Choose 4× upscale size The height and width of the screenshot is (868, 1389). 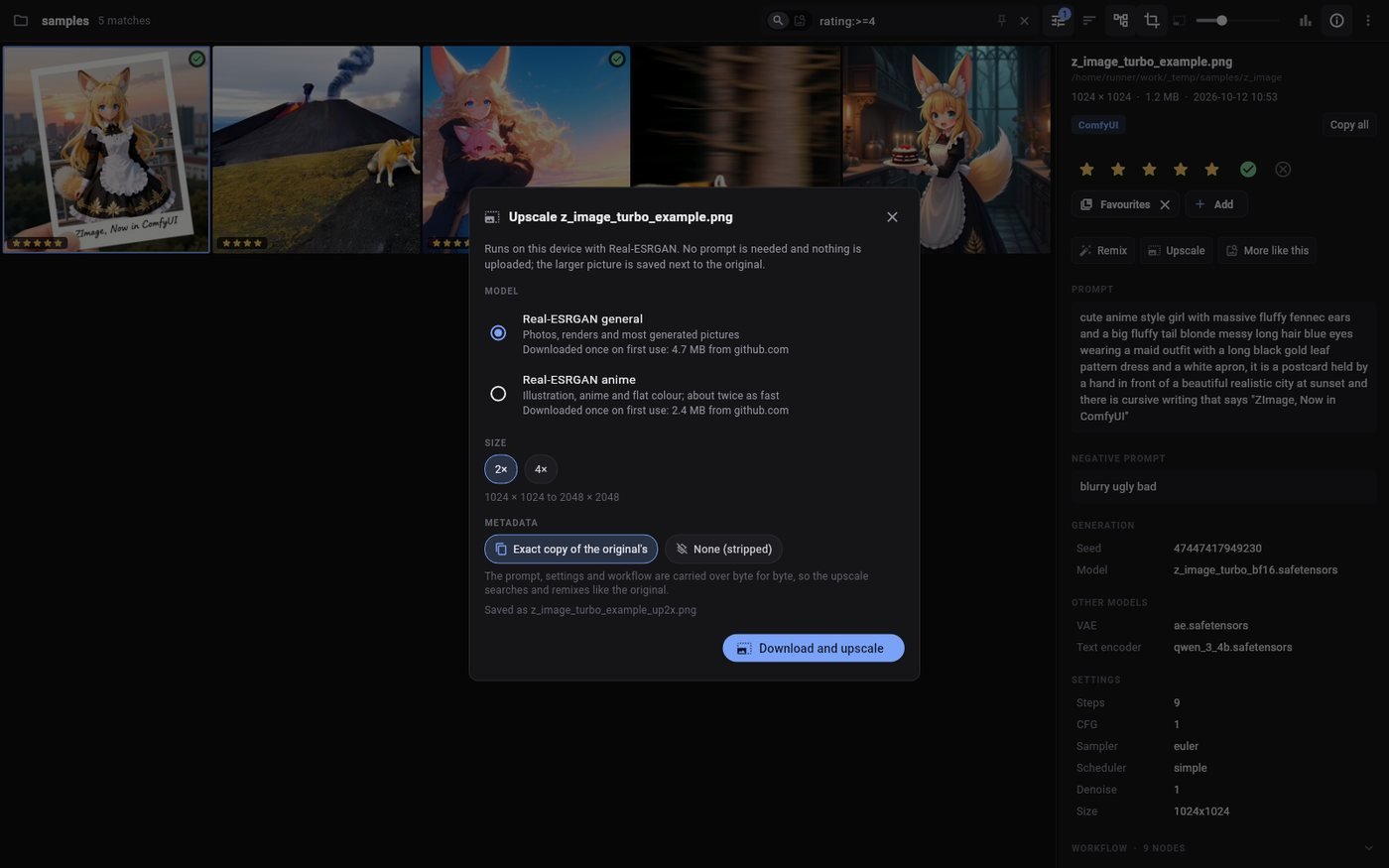click(x=541, y=469)
